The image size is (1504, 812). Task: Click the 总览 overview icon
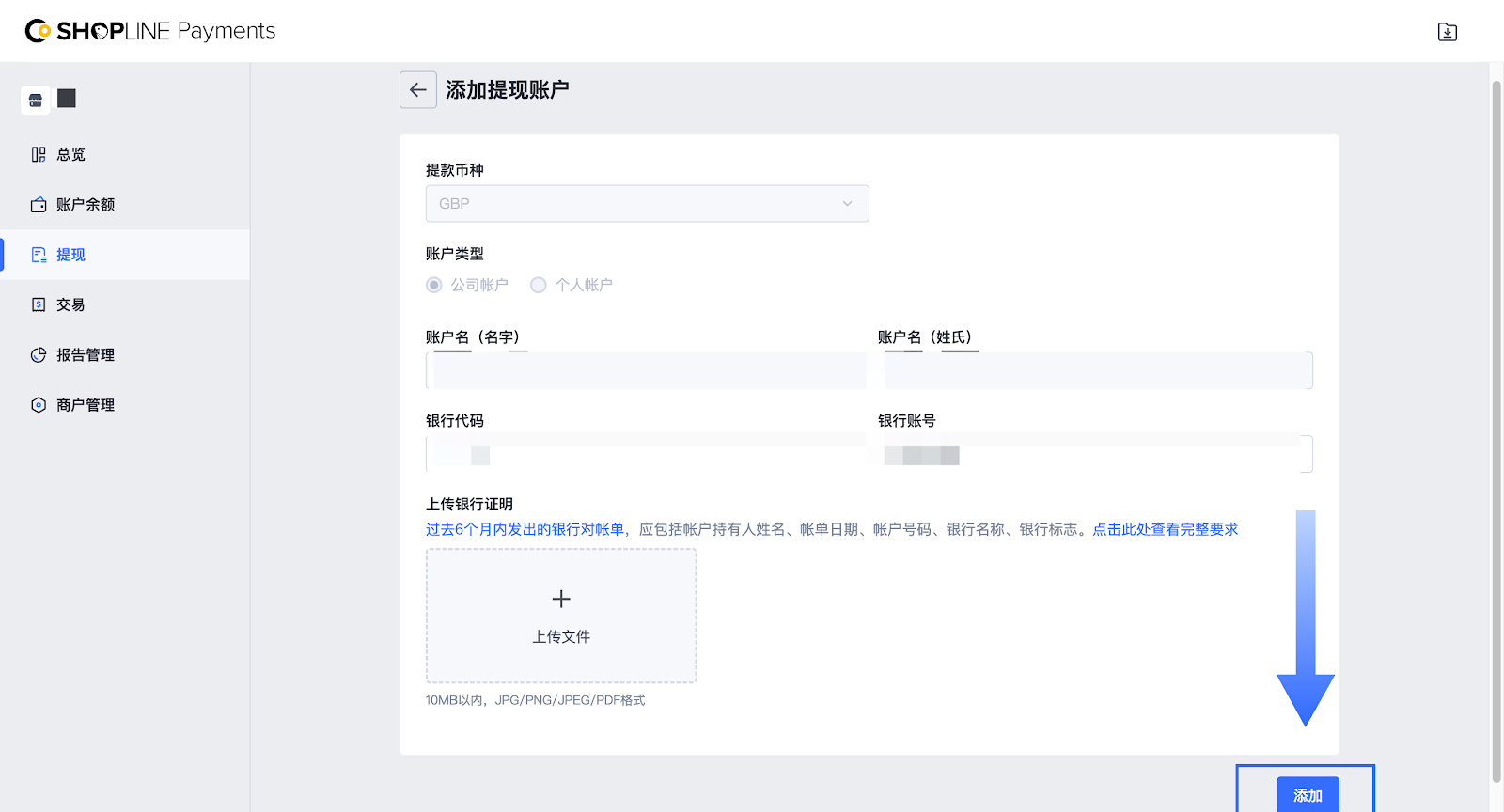tap(39, 154)
